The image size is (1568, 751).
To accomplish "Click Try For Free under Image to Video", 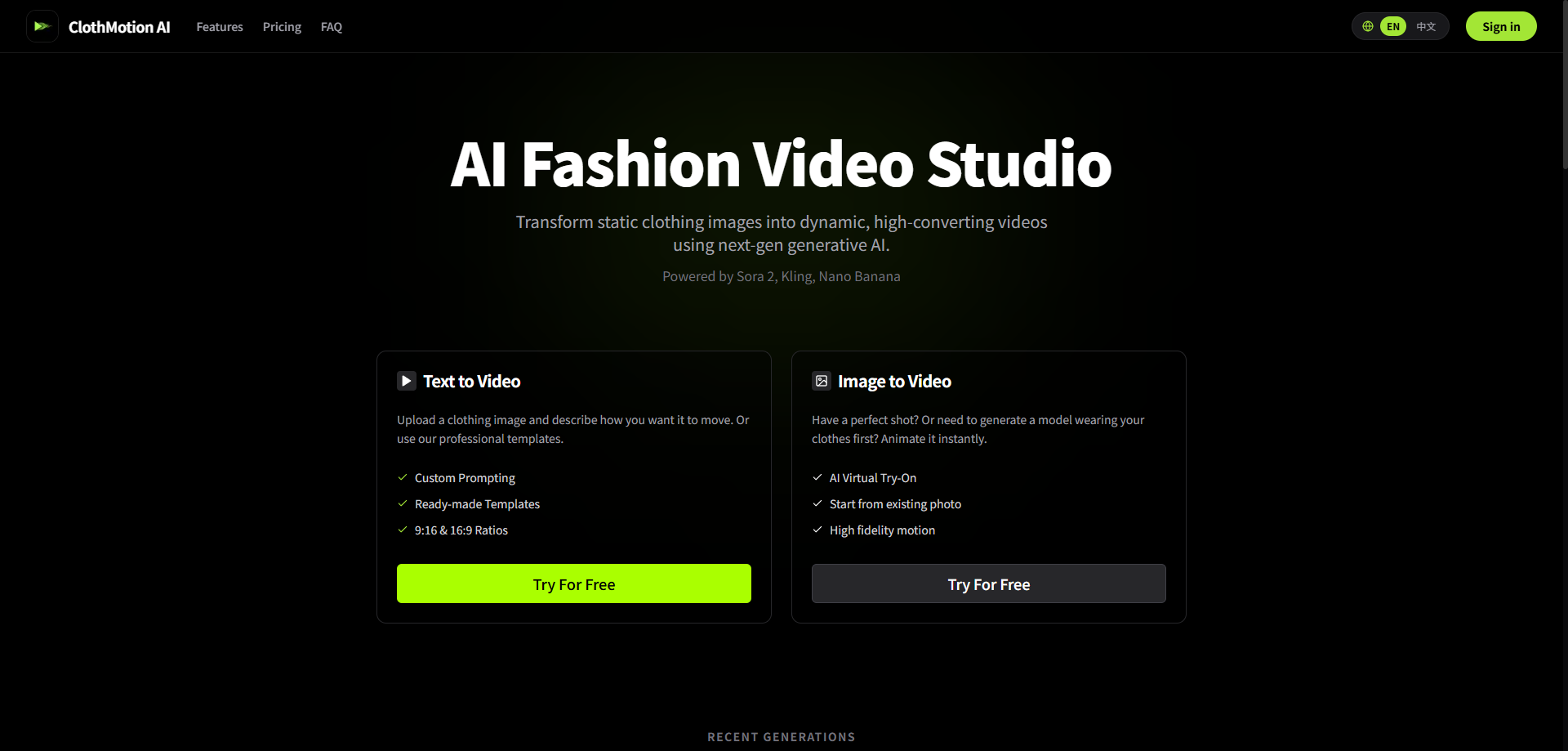I will [x=989, y=583].
